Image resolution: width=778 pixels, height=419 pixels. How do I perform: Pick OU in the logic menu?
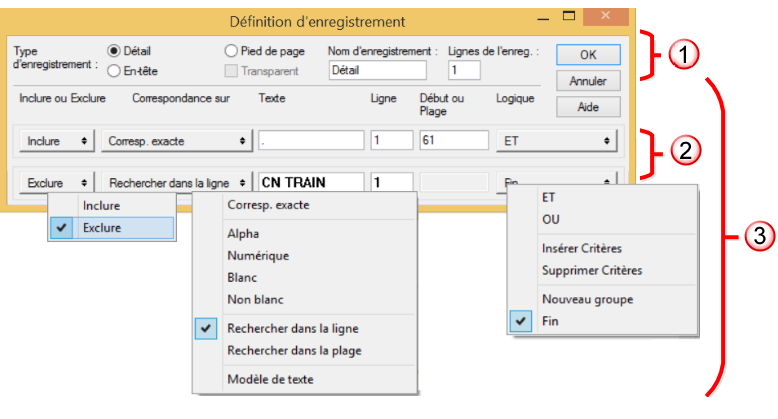click(550, 219)
